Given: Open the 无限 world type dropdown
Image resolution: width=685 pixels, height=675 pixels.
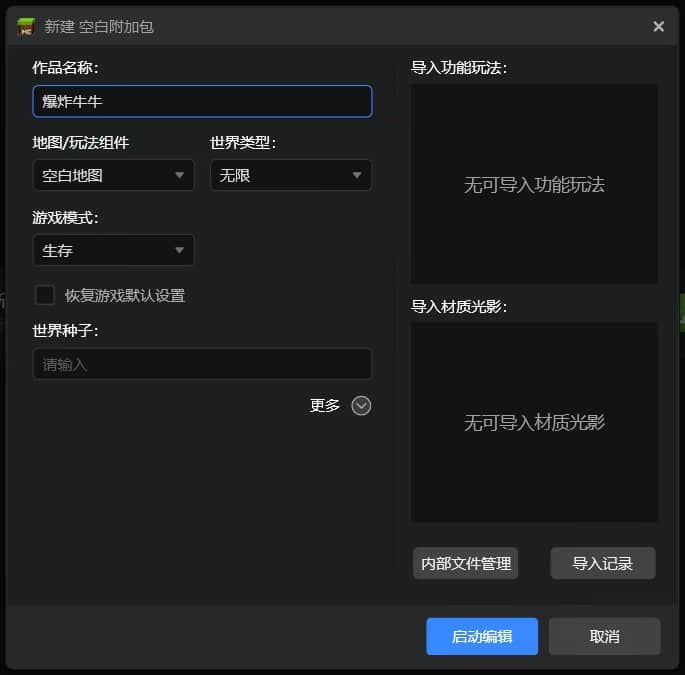Looking at the screenshot, I should pyautogui.click(x=290, y=175).
